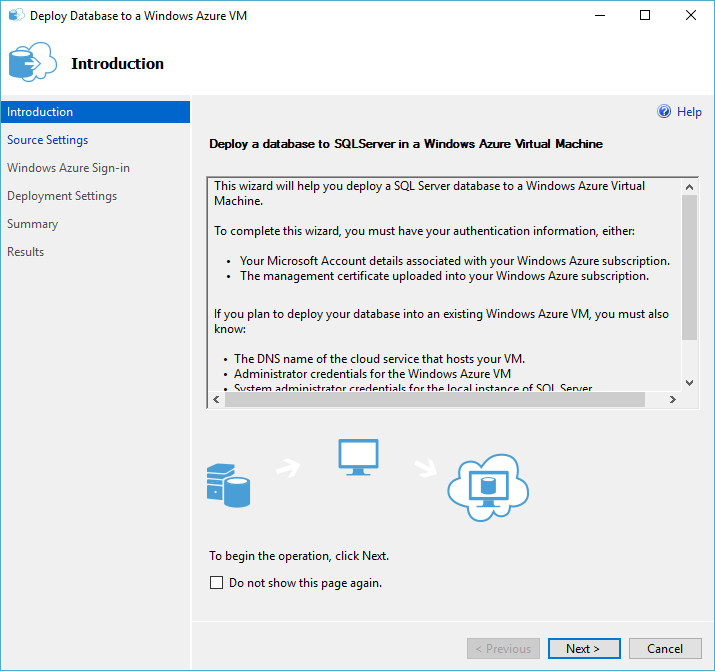The height and width of the screenshot is (671, 715).
Task: Click 'To begin the operation, click Next.' text
Action: (299, 556)
